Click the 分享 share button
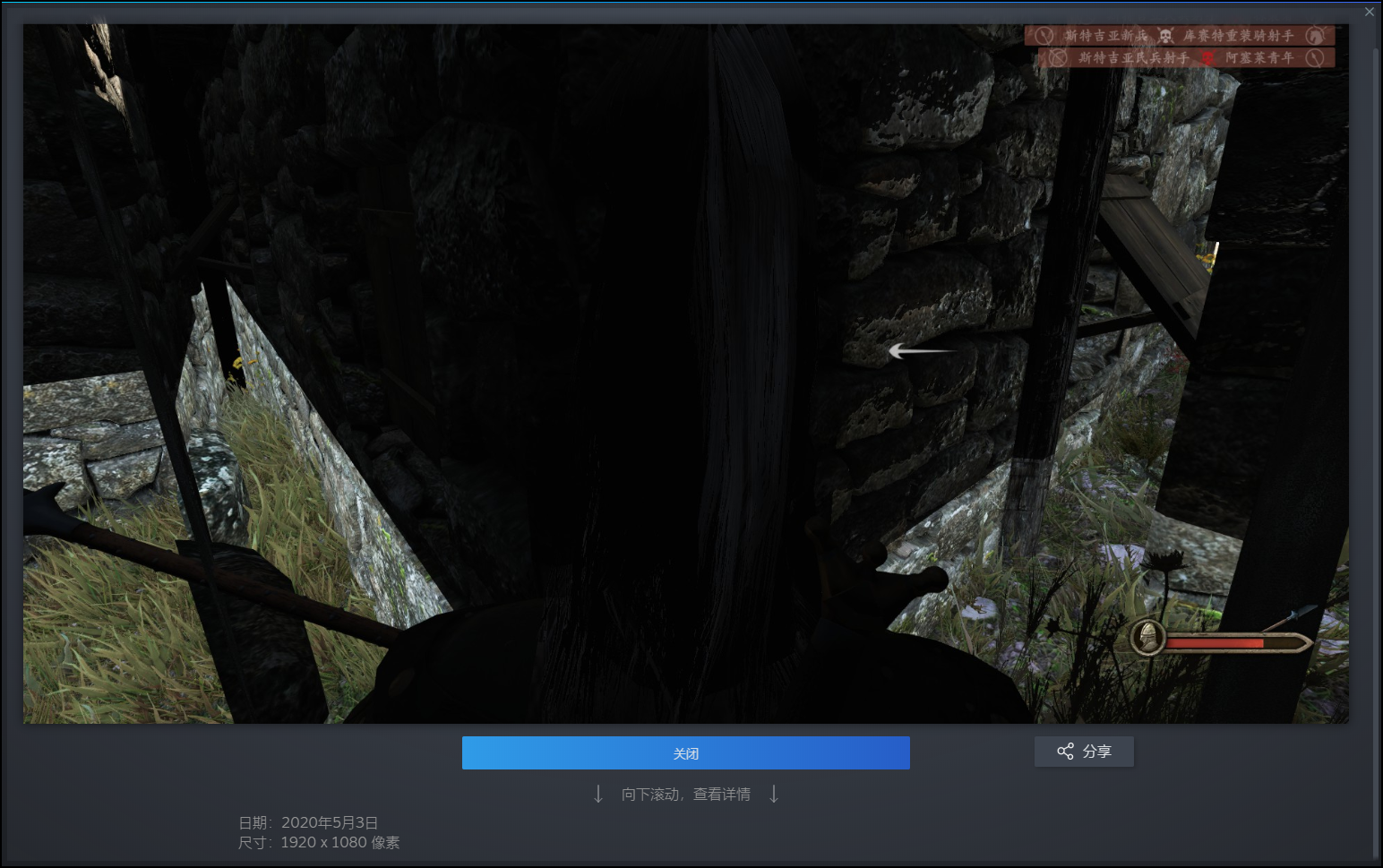Screen dimensions: 1383x868 1084,752
